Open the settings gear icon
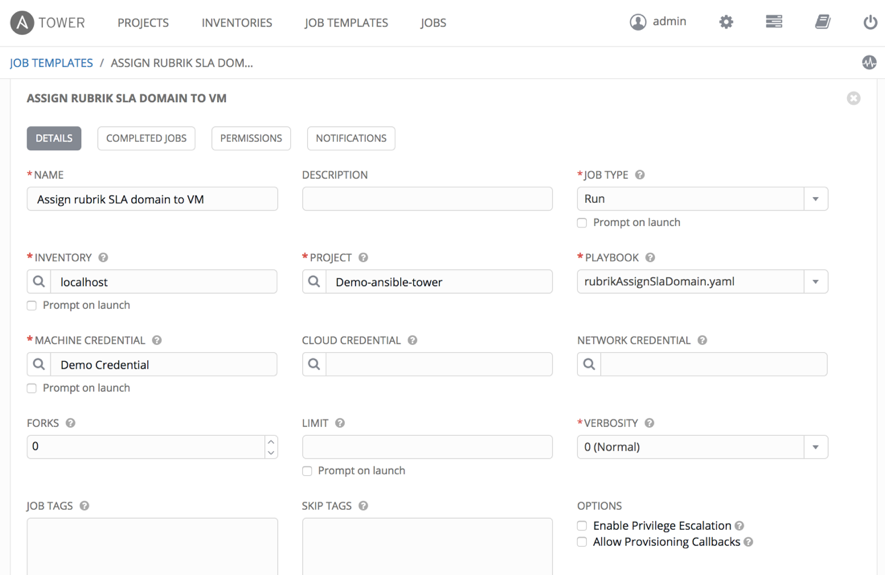The height and width of the screenshot is (575, 885). coord(726,22)
